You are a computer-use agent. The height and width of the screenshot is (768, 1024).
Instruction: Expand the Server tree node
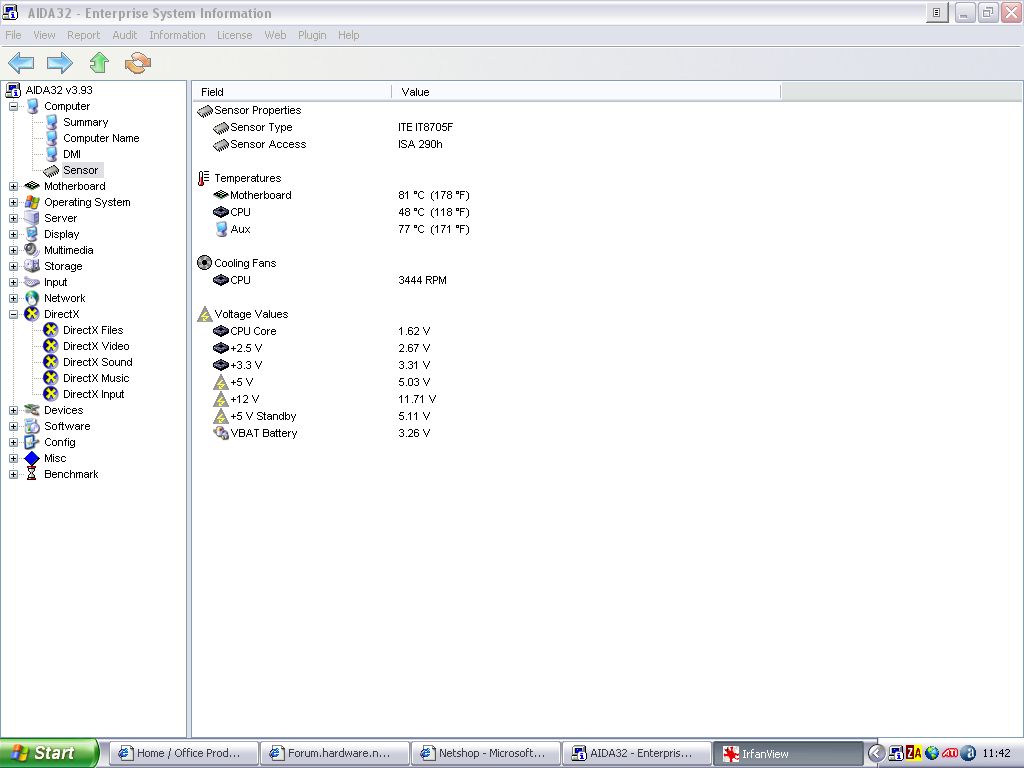(x=13, y=218)
